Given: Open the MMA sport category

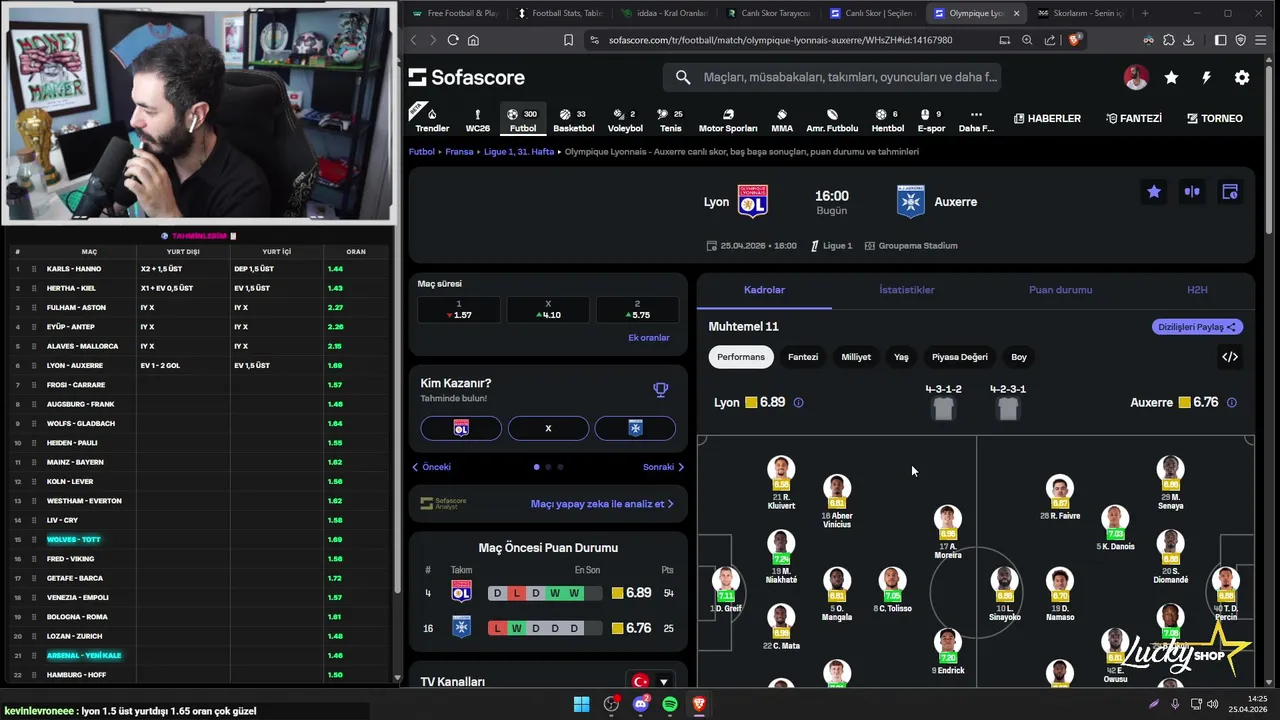Looking at the screenshot, I should 782,119.
